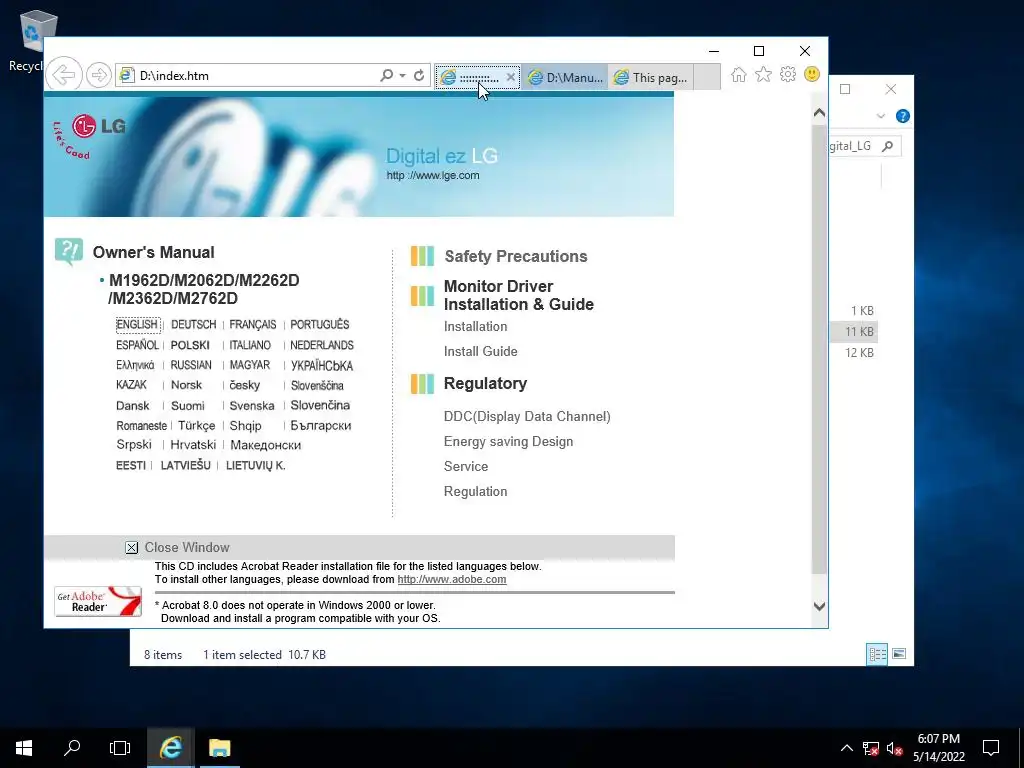Screen dimensions: 1024x768
Task: Click the browser scrollbar down arrow
Action: tap(820, 606)
